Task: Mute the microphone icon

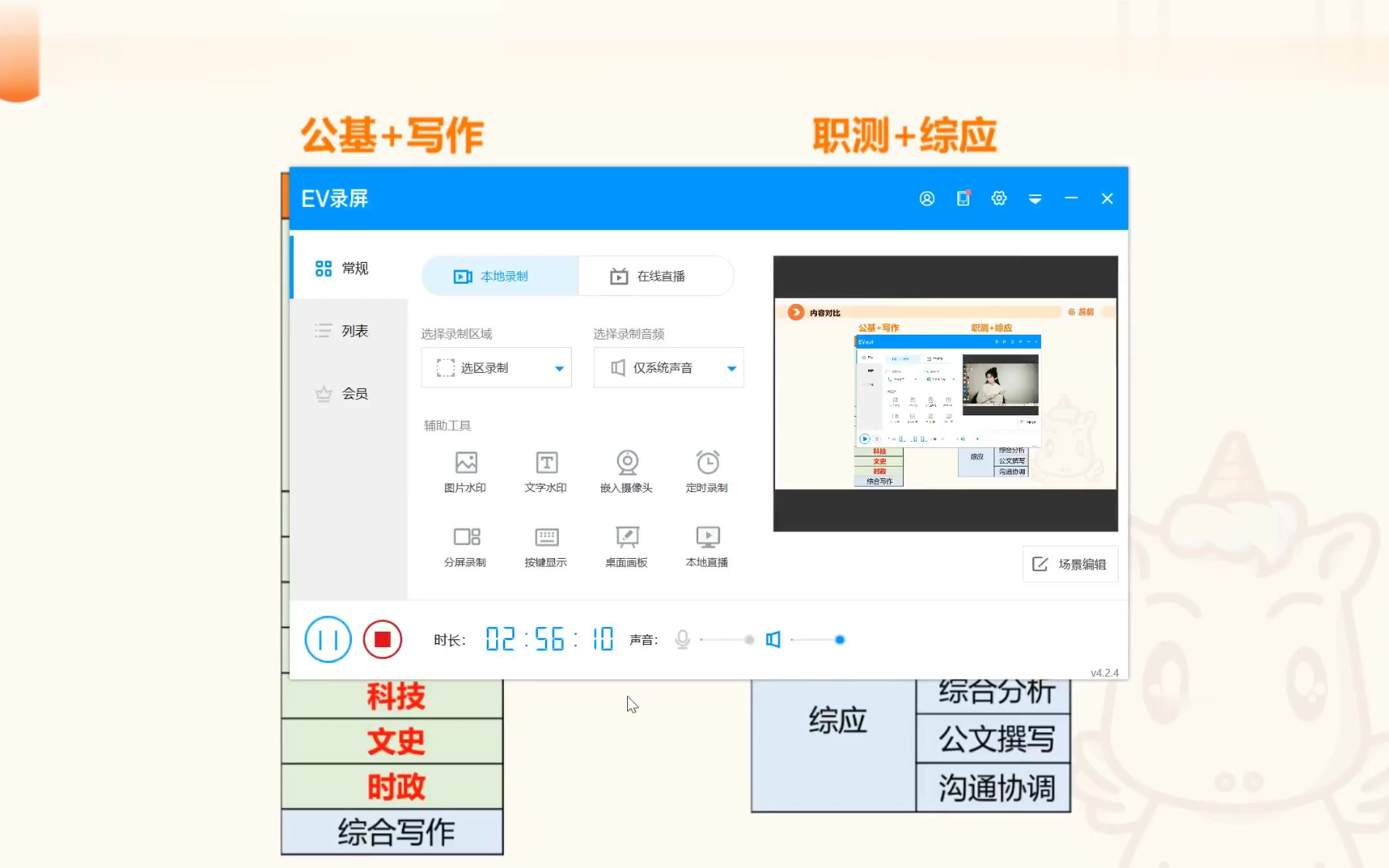Action: click(x=682, y=639)
